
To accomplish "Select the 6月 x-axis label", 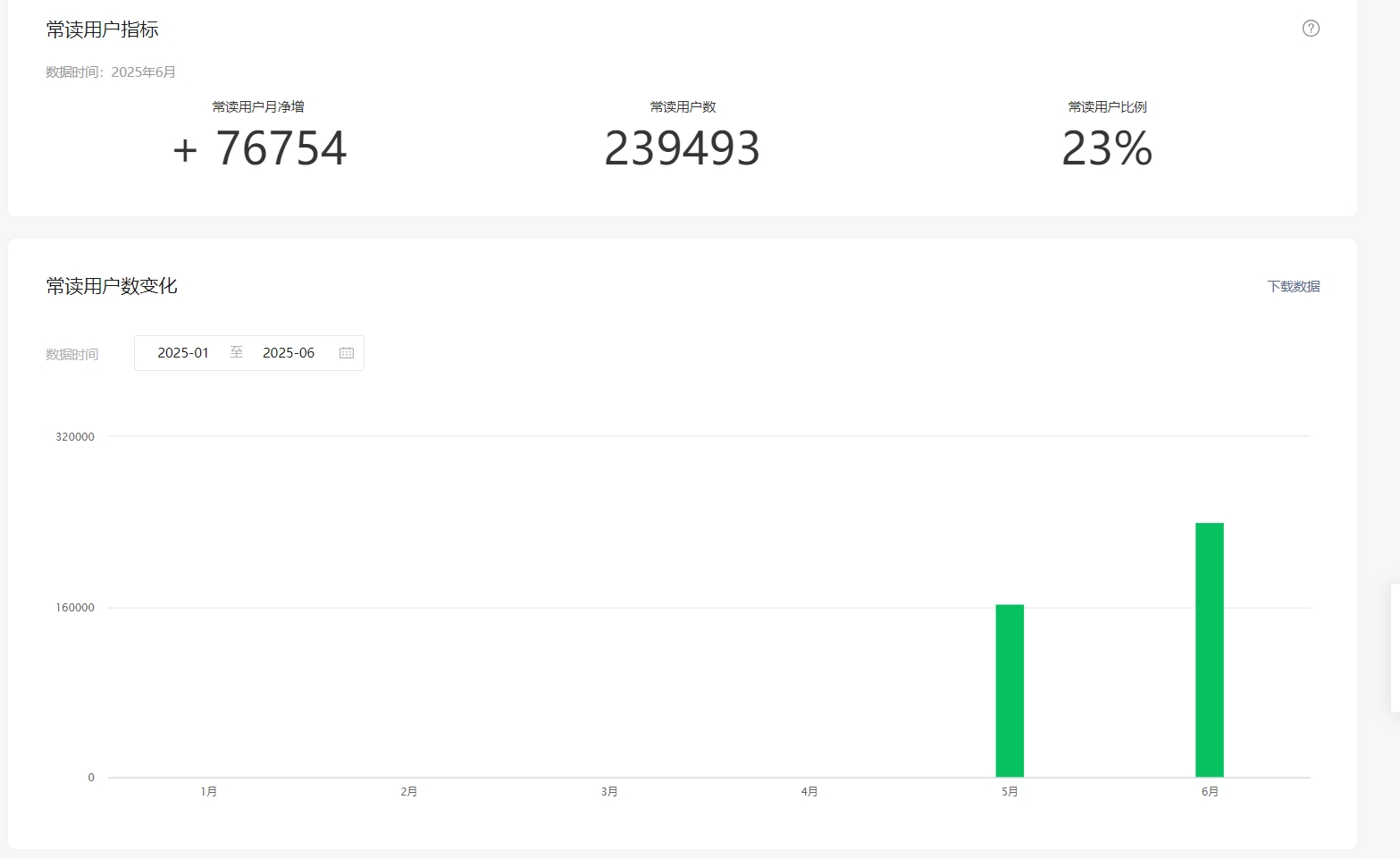I will 1210,792.
